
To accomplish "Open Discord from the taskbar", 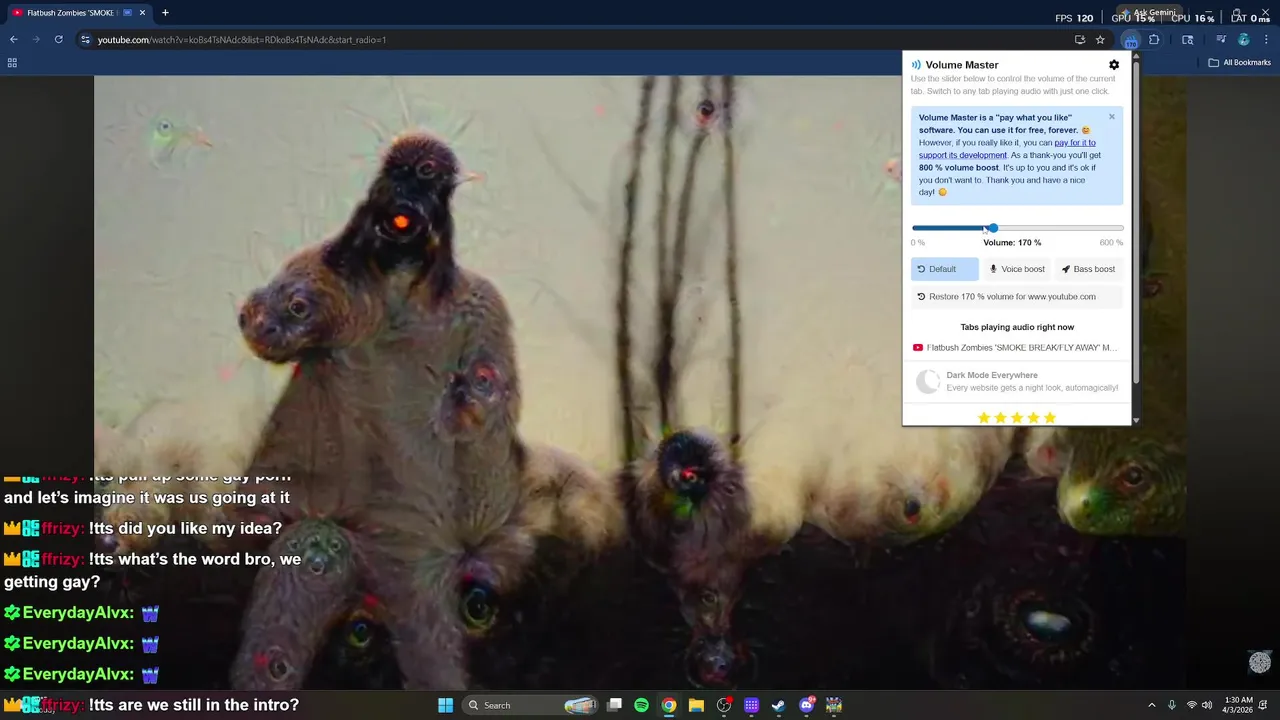I will (807, 706).
